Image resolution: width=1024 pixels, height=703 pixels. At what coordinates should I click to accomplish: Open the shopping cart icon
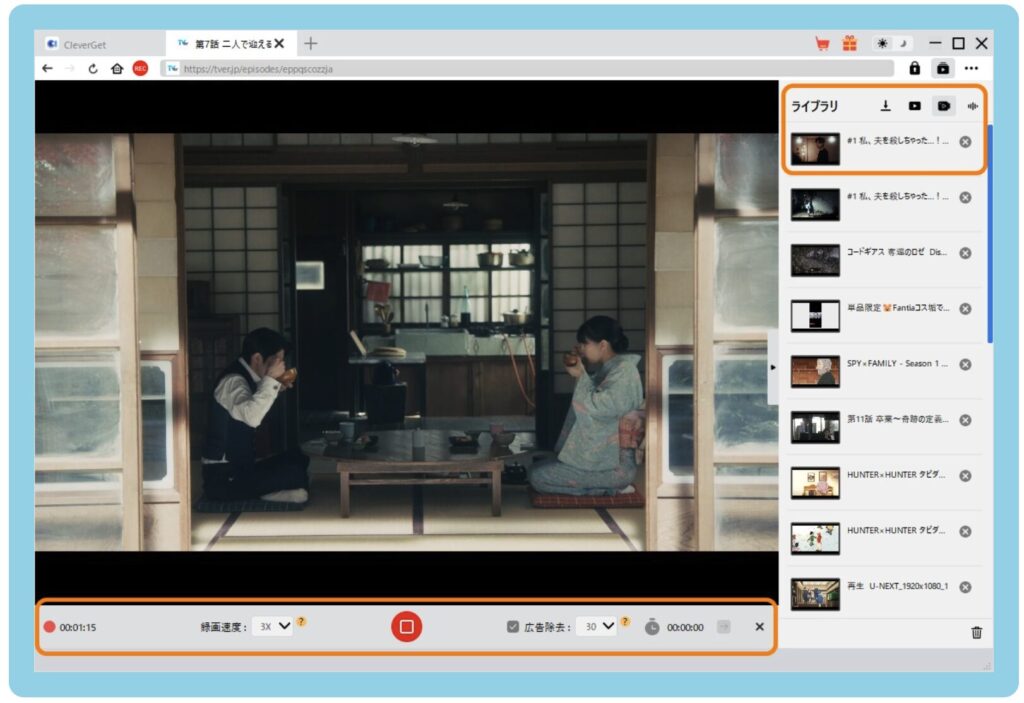tap(822, 44)
